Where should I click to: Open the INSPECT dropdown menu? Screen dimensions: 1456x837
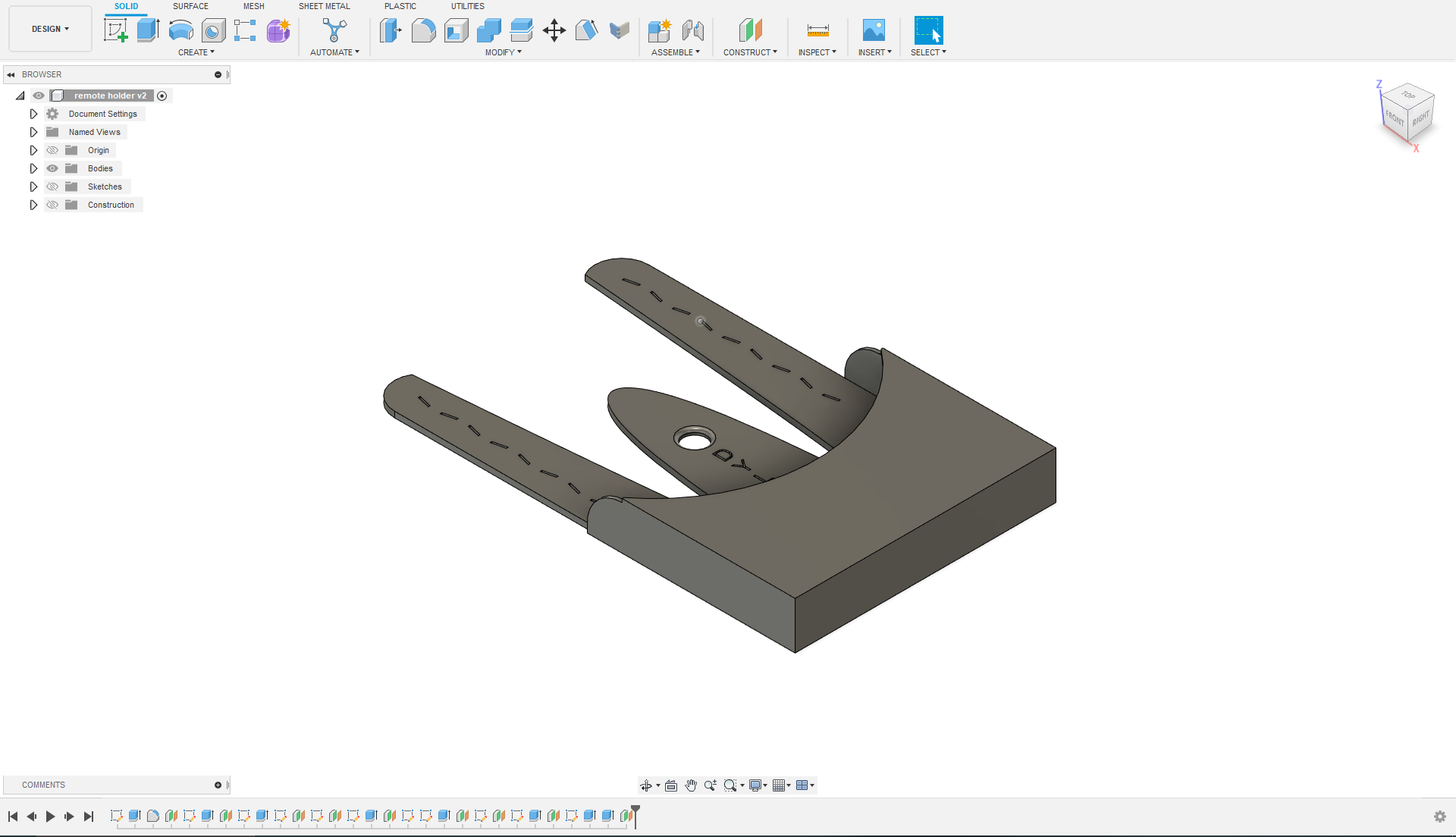point(817,52)
